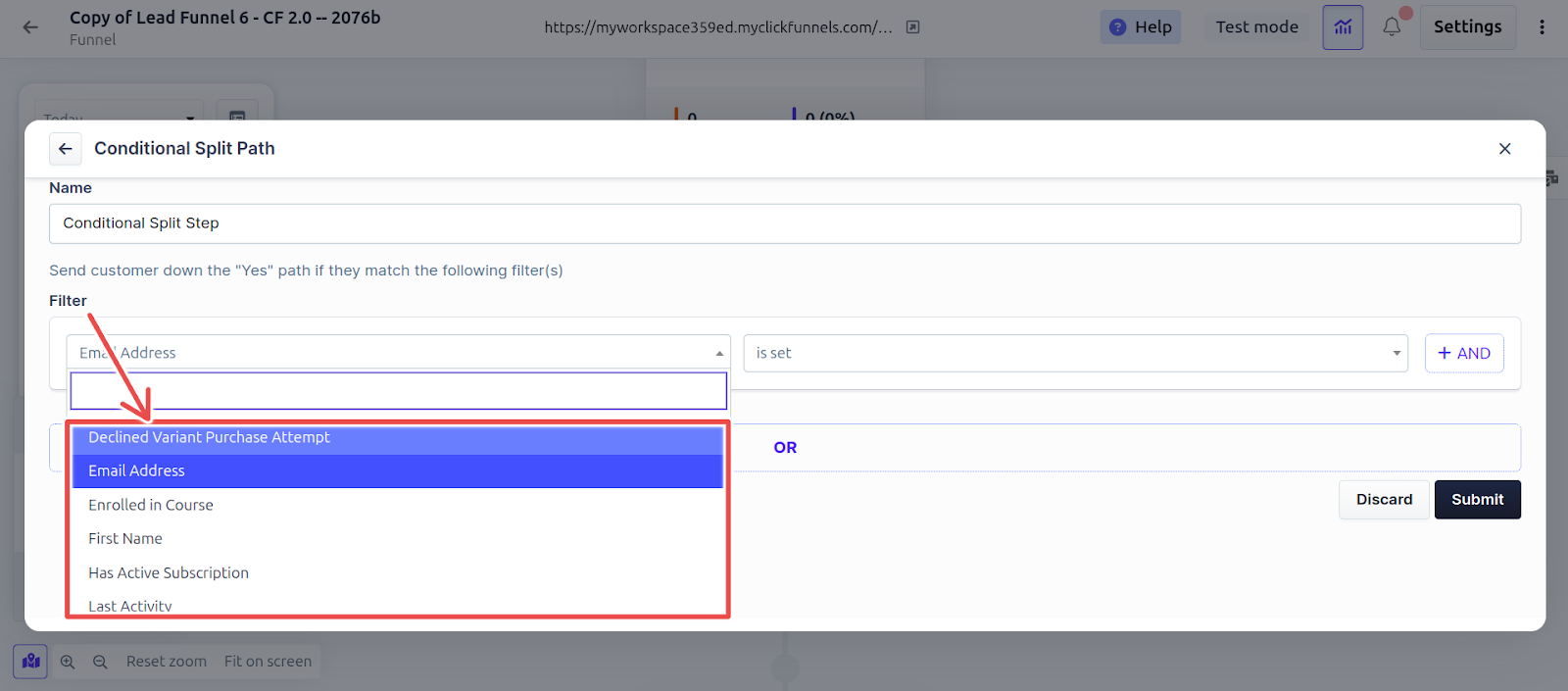Go back using the top-left arrow
The width and height of the screenshot is (1568, 691).
30,27
